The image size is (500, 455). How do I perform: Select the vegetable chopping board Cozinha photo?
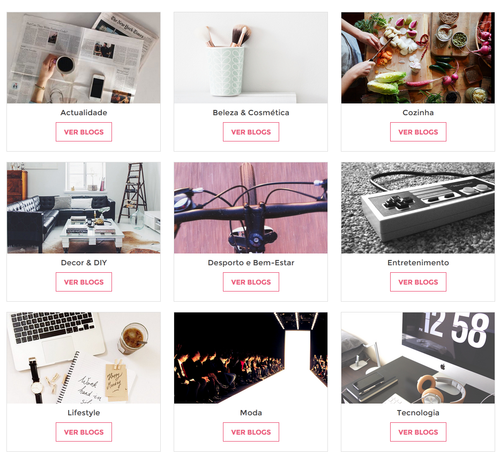point(418,58)
